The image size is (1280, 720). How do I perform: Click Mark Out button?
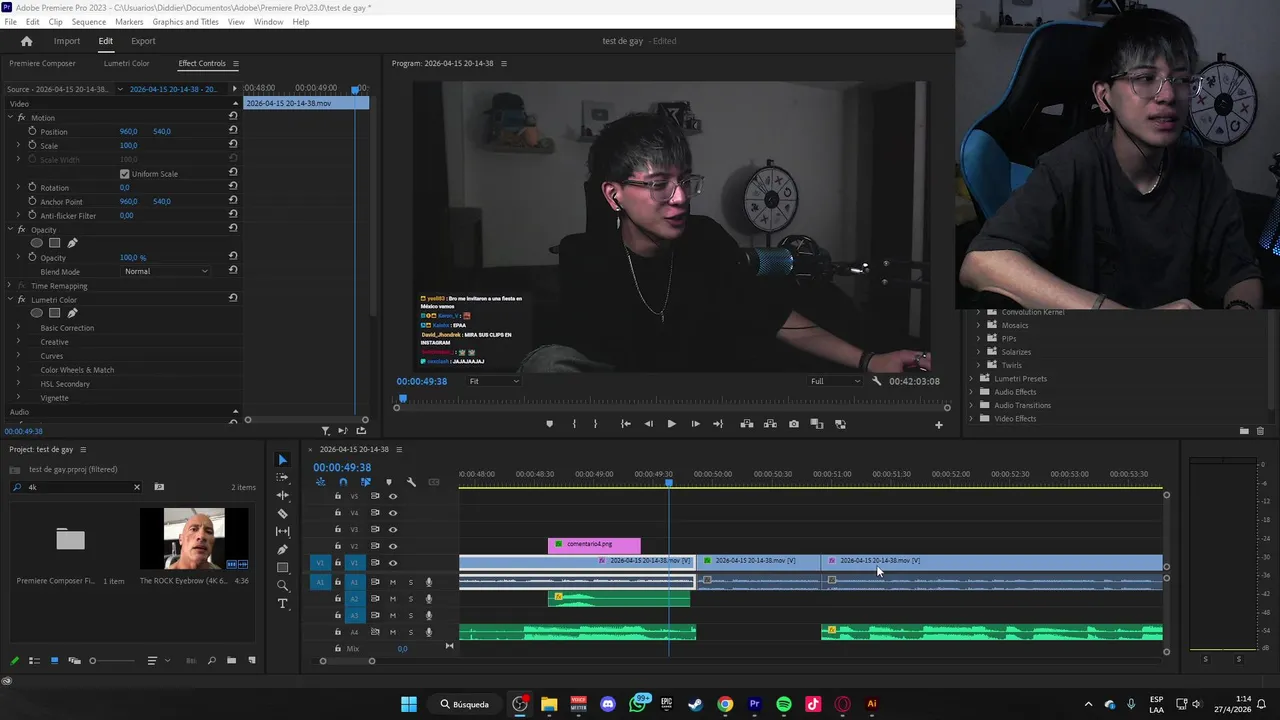pos(595,424)
